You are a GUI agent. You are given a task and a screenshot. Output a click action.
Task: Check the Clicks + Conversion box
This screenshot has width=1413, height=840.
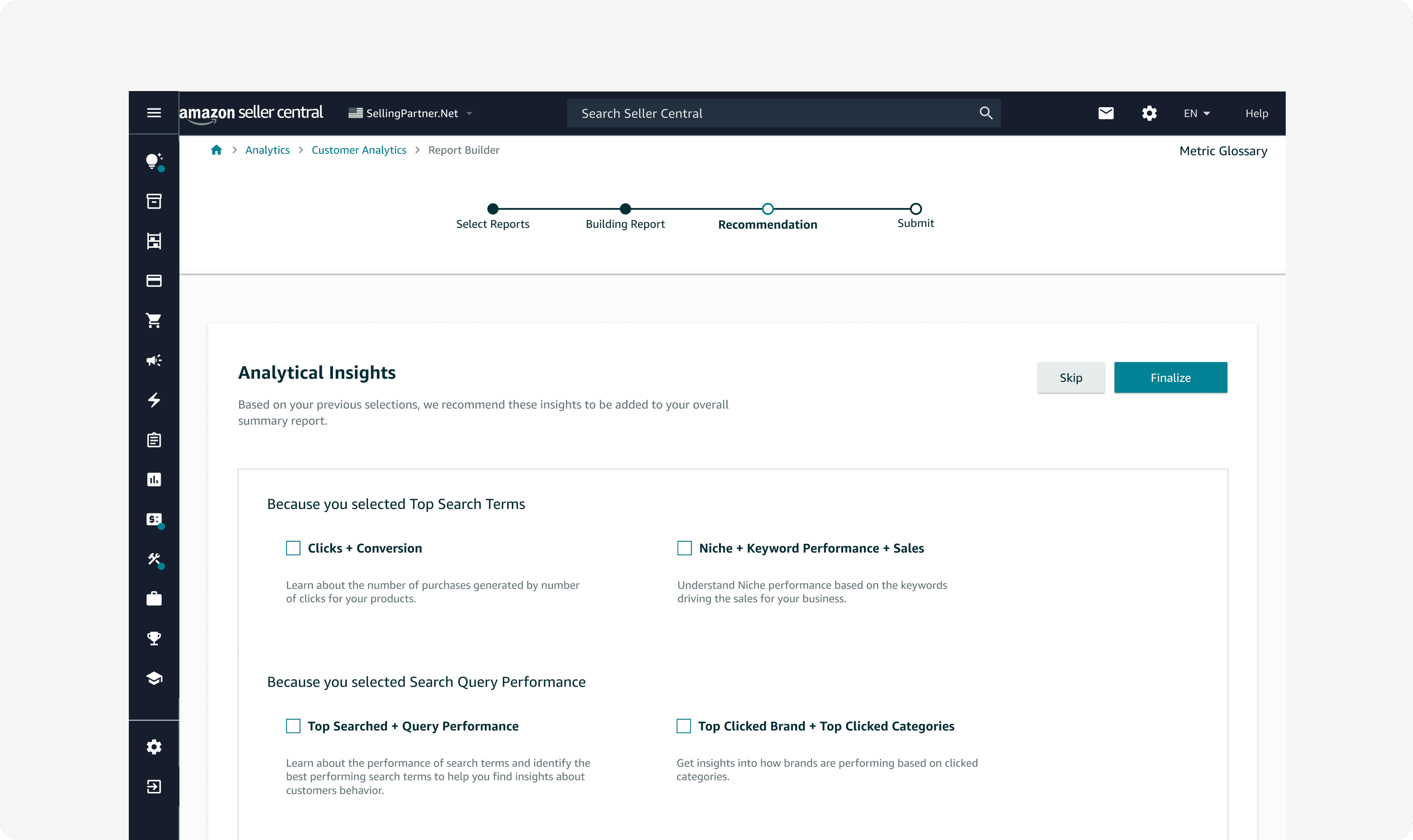293,548
